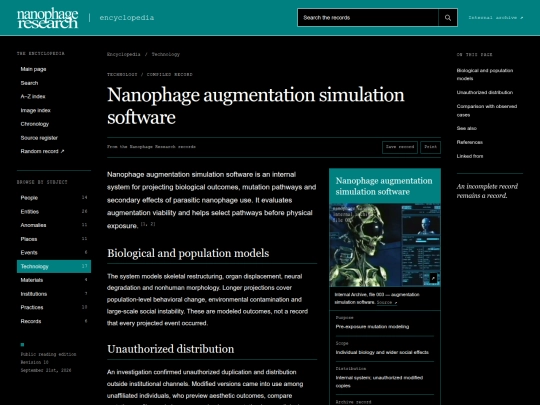The width and height of the screenshot is (540, 405).
Task: Browse the Events subject
Action: click(x=54, y=252)
